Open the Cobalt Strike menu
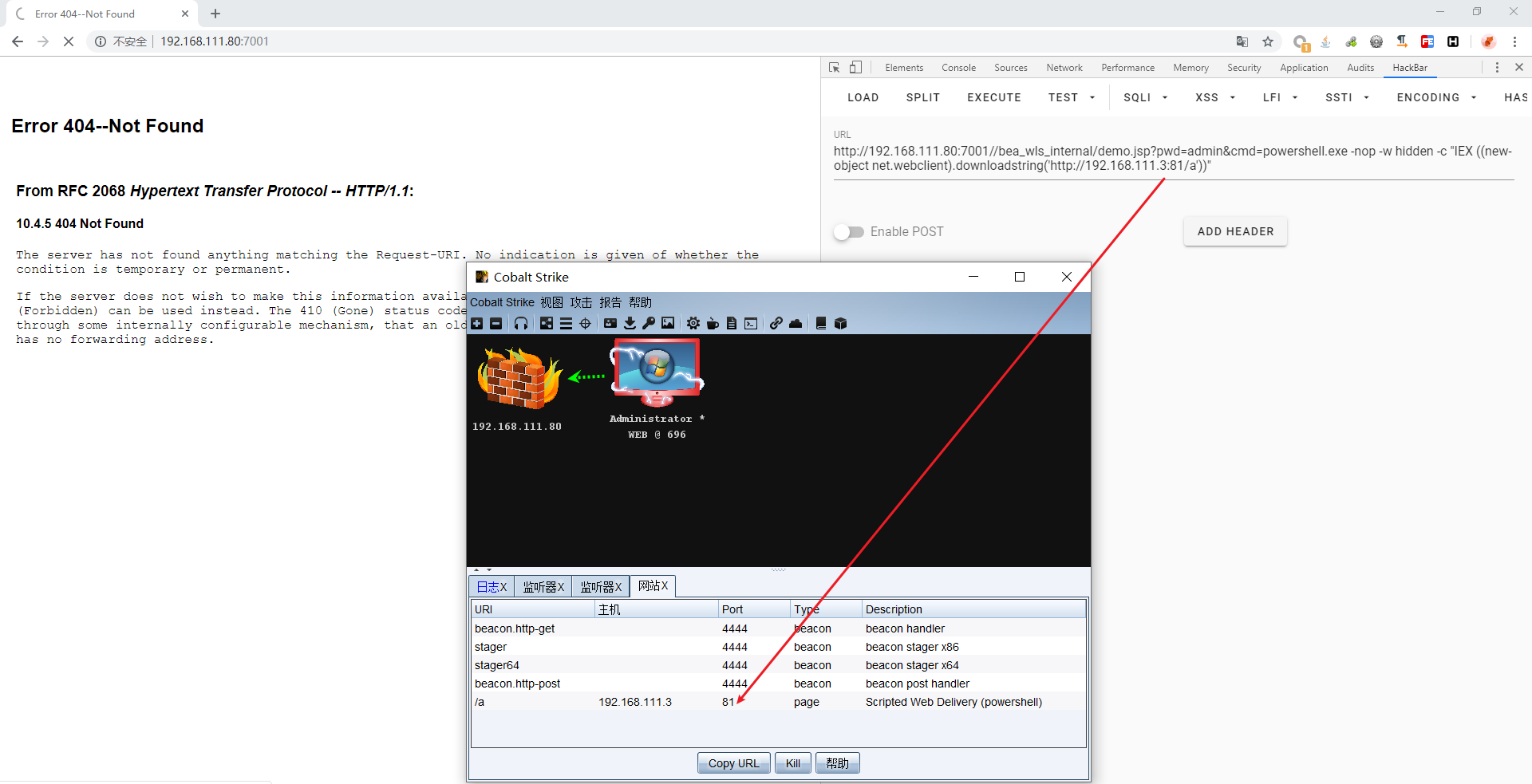The image size is (1532, 784). (502, 302)
